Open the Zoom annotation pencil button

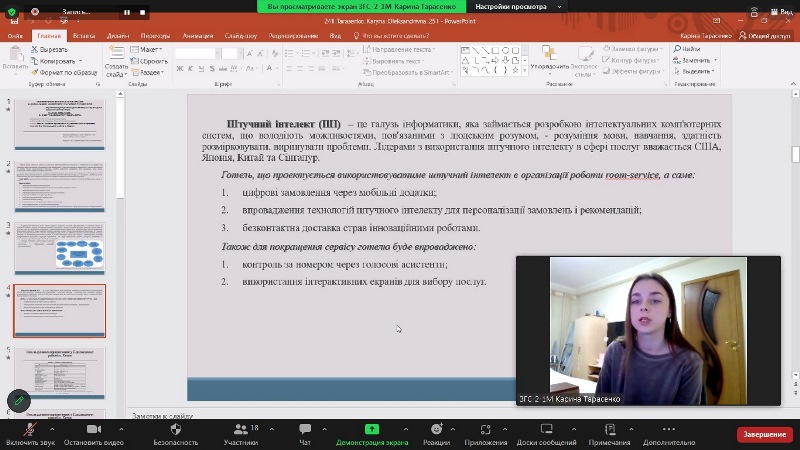click(19, 401)
